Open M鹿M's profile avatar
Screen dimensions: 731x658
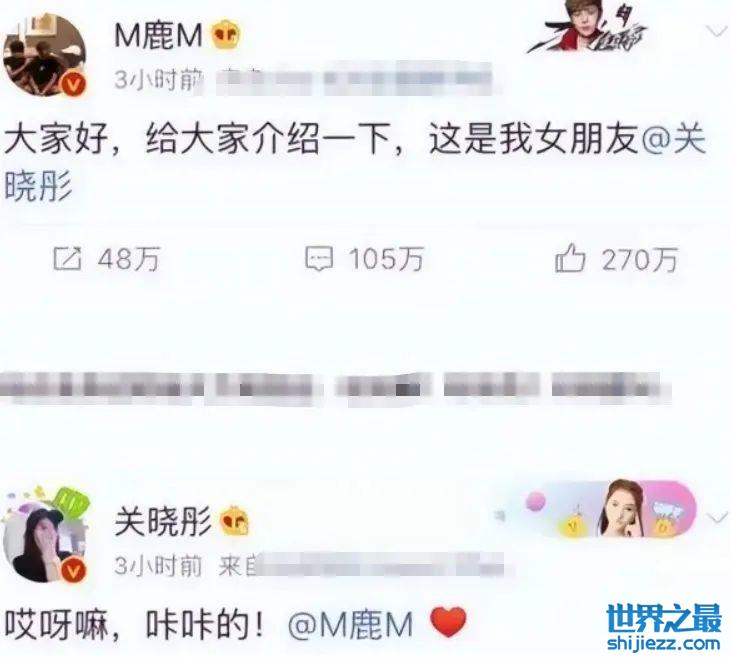coord(45,55)
